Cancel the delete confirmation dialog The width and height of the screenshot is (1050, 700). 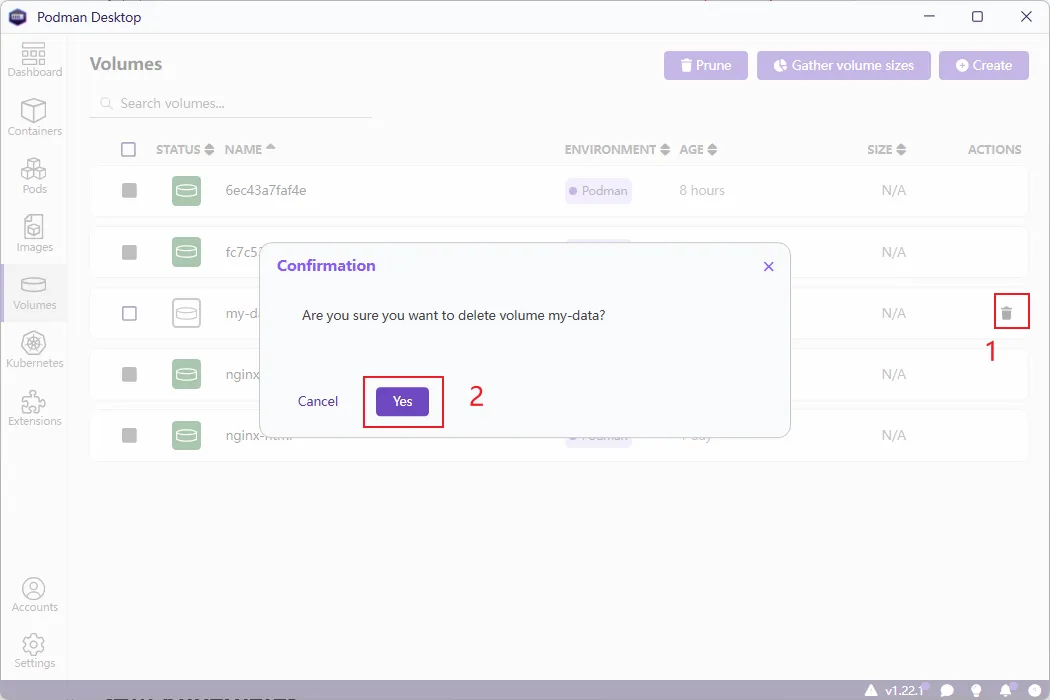(318, 401)
